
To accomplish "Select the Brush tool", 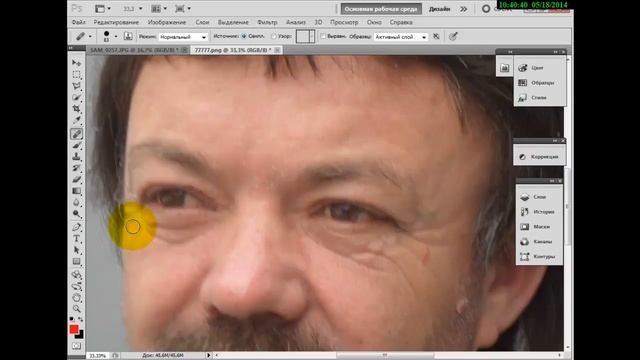I will tap(76, 145).
